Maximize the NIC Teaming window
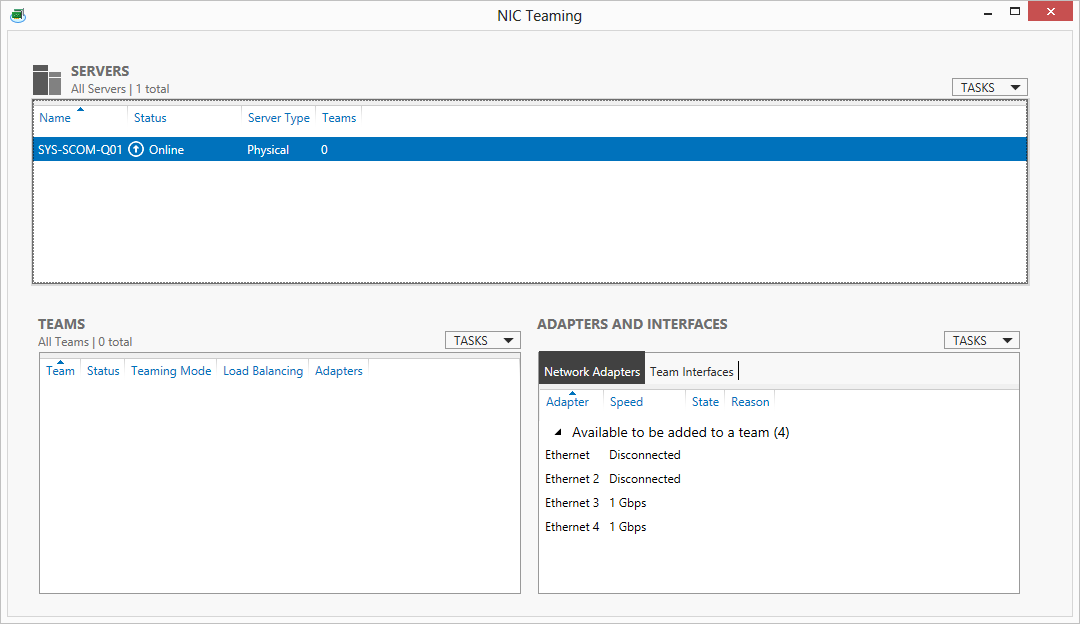 click(1015, 12)
